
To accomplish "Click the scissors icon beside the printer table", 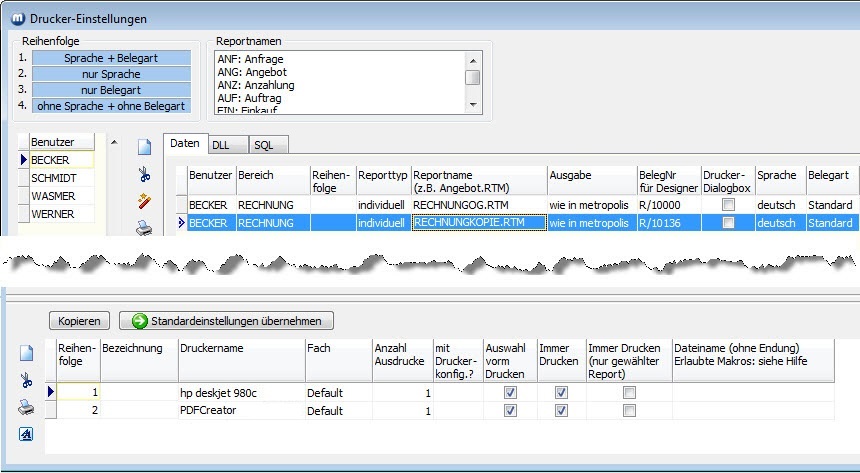I will 26,380.
